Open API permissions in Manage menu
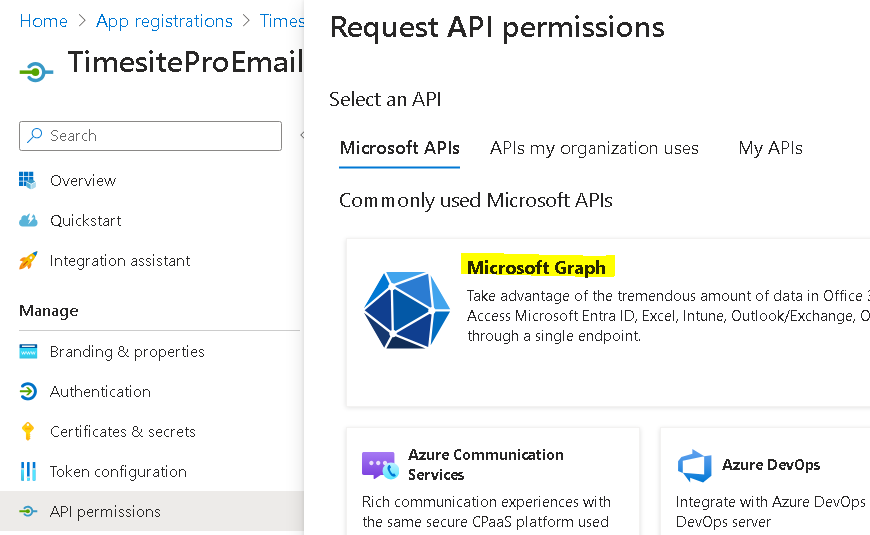Image resolution: width=870 pixels, height=535 pixels. coord(105,512)
